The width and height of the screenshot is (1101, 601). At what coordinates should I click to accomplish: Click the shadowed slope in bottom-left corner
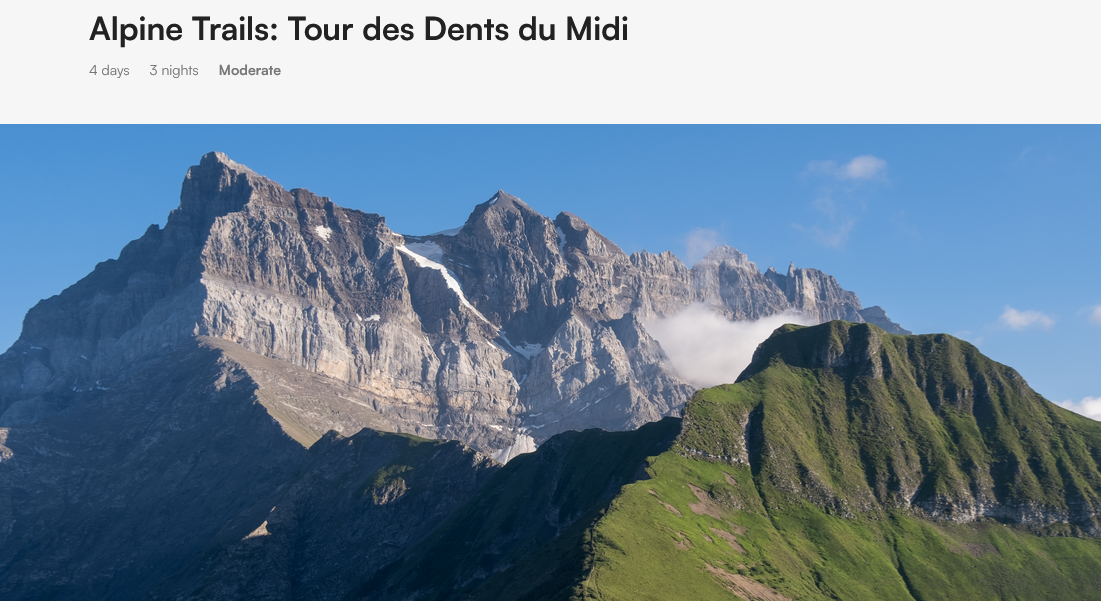pyautogui.click(x=84, y=534)
